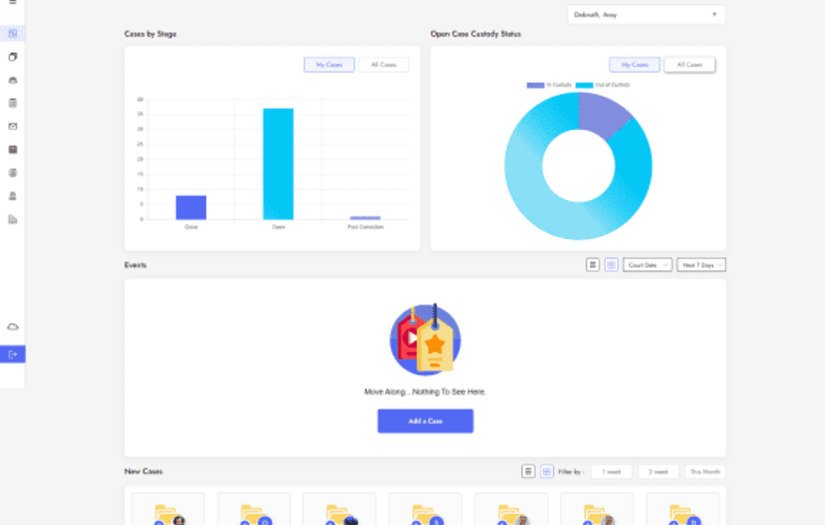The height and width of the screenshot is (525, 825).
Task: Open the dashboard icon in the sidebar
Action: click(x=13, y=34)
